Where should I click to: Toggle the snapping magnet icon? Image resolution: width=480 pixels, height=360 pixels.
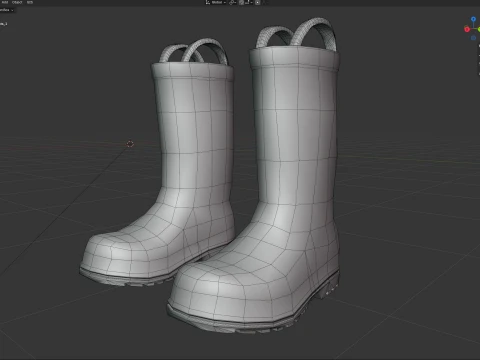point(241,2)
